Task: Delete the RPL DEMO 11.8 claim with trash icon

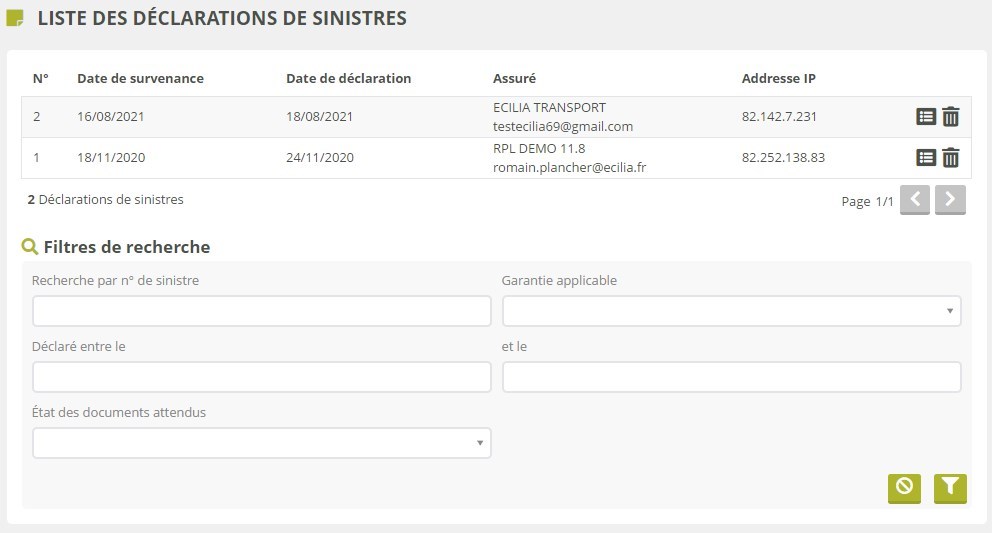Action: point(951,158)
